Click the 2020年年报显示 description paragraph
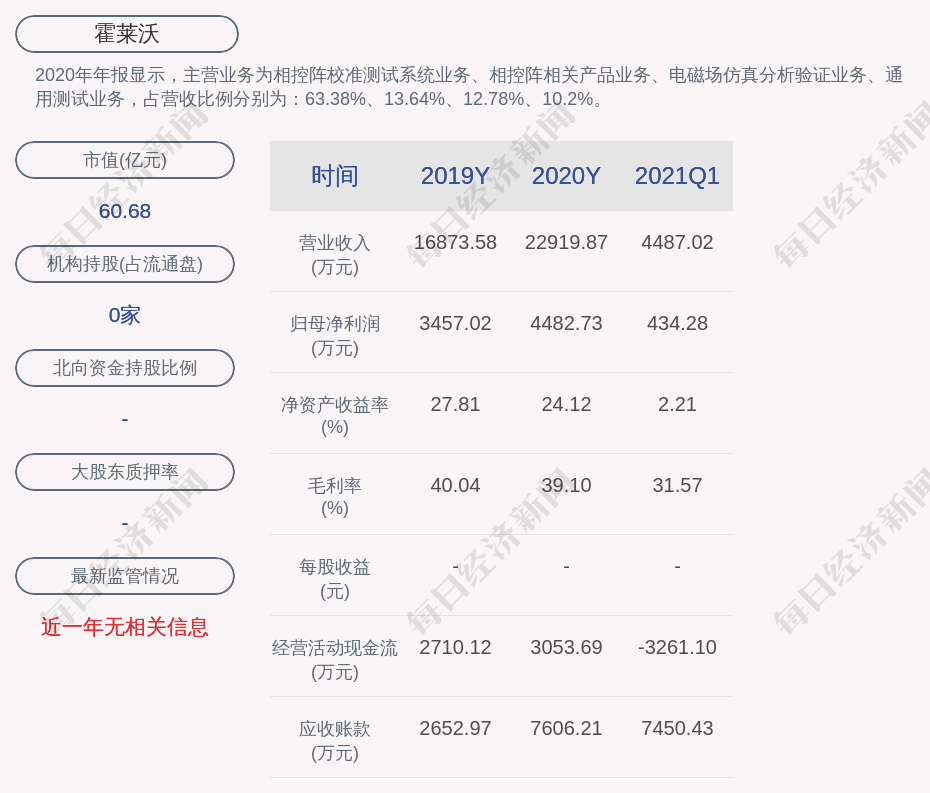930x793 pixels. point(469,87)
